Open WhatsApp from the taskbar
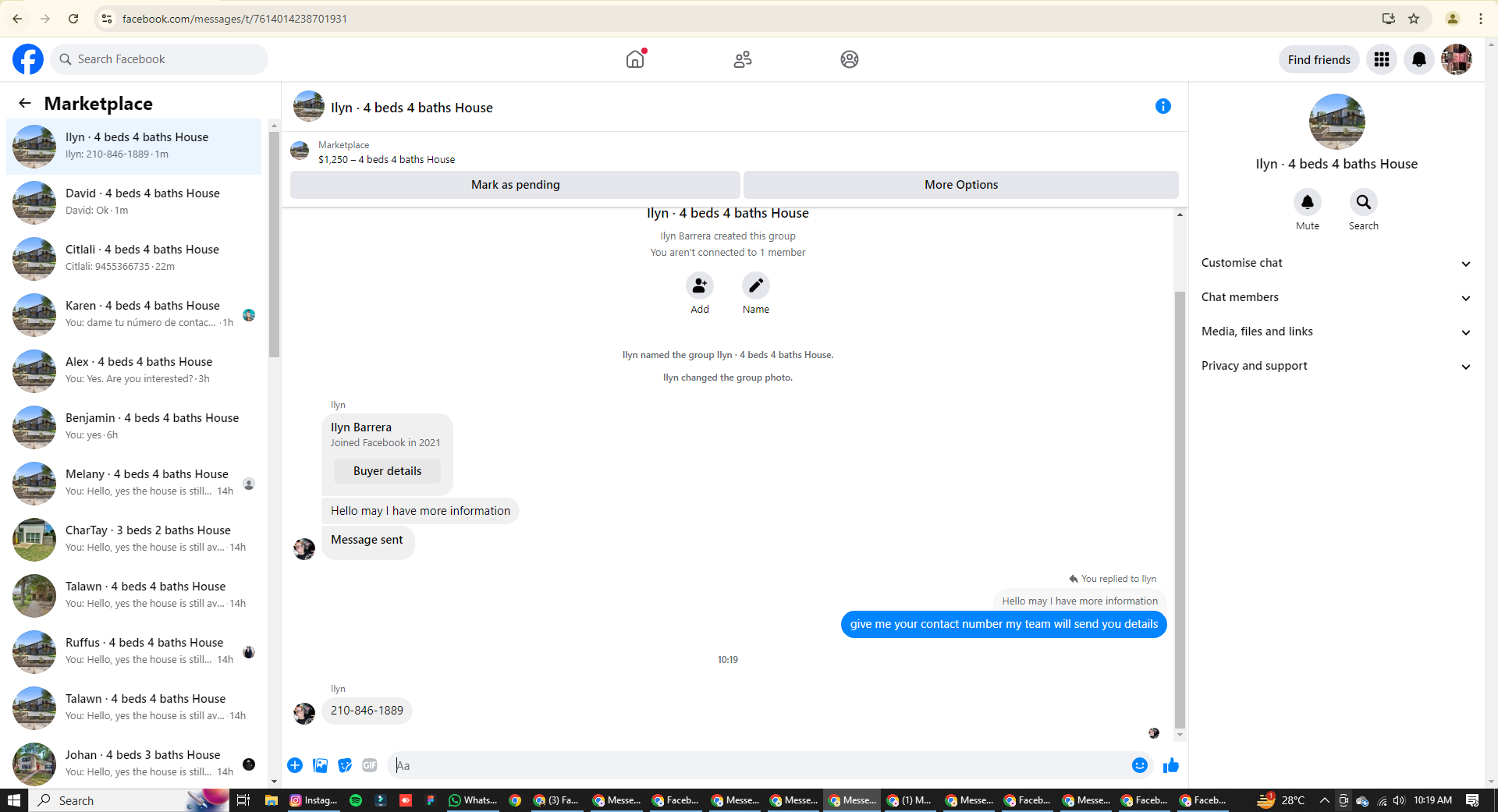1498x812 pixels. pos(473,800)
